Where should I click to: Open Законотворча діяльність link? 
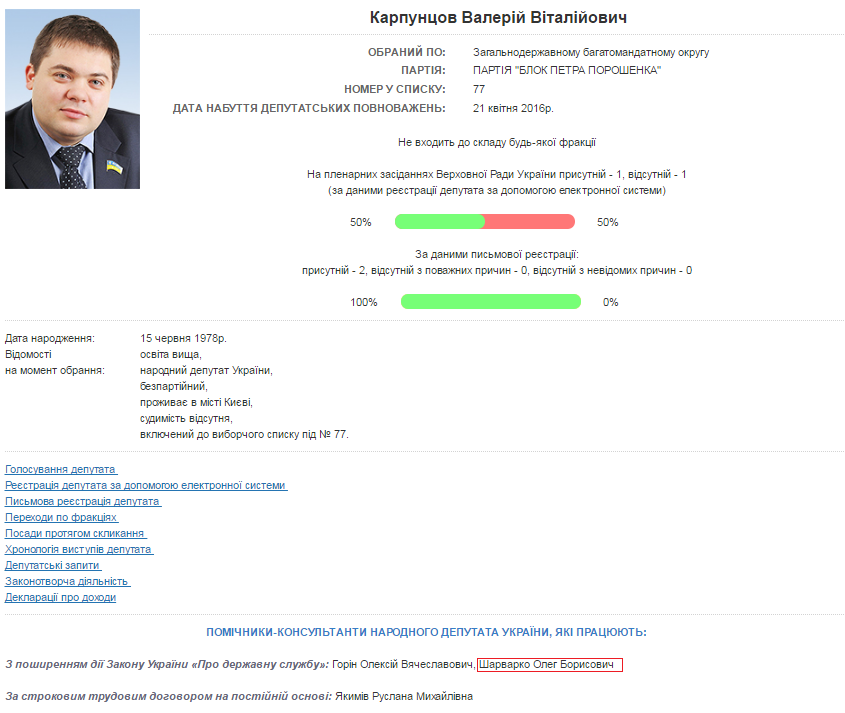click(68, 581)
